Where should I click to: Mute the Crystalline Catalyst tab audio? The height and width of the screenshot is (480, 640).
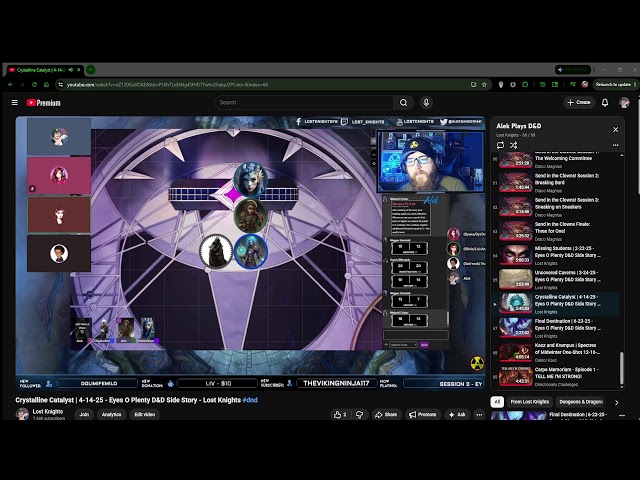[x=71, y=70]
